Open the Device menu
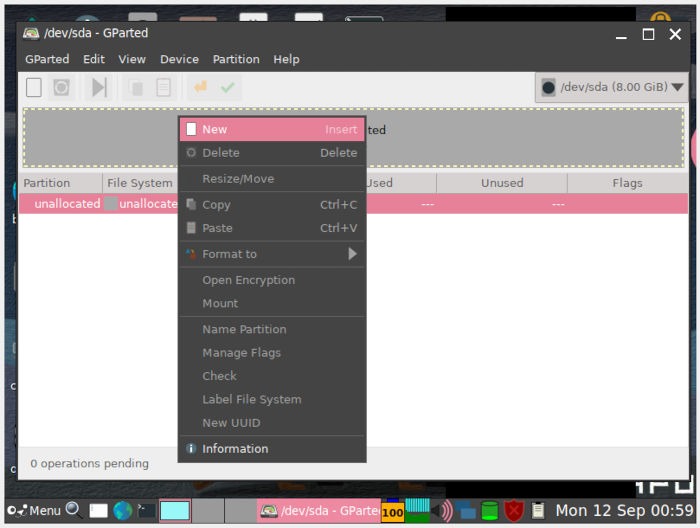Image resolution: width=700 pixels, height=528 pixels. (x=179, y=59)
